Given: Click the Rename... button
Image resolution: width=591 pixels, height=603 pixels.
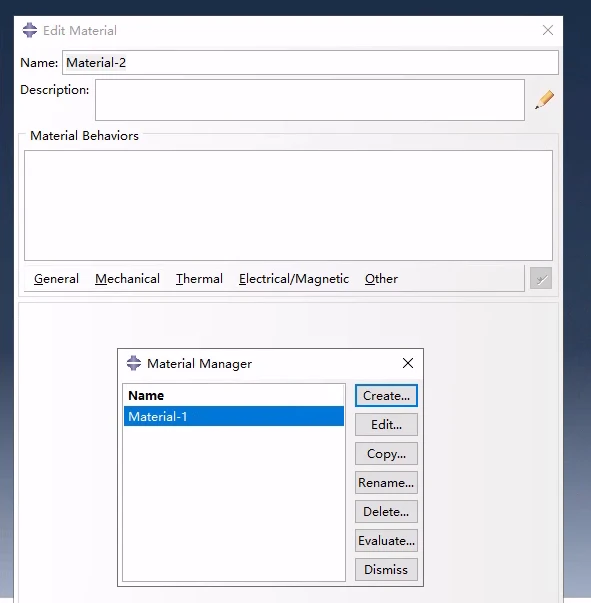Looking at the screenshot, I should point(386,482).
